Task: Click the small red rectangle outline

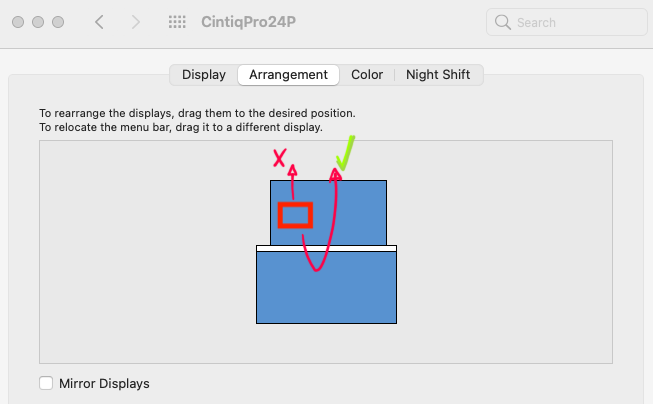Action: pyautogui.click(x=296, y=215)
